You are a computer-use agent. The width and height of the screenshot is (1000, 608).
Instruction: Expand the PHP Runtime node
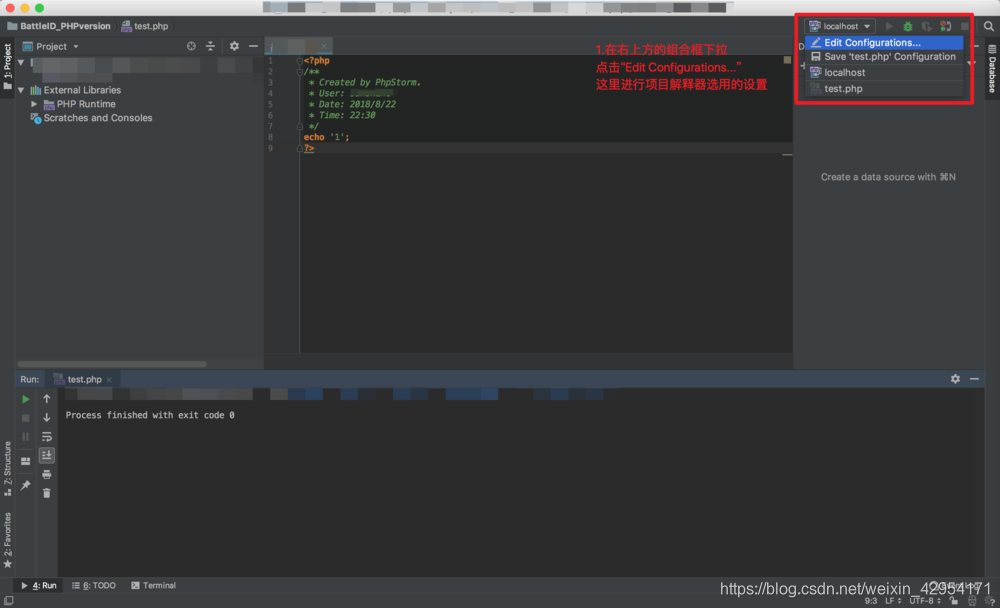(34, 104)
